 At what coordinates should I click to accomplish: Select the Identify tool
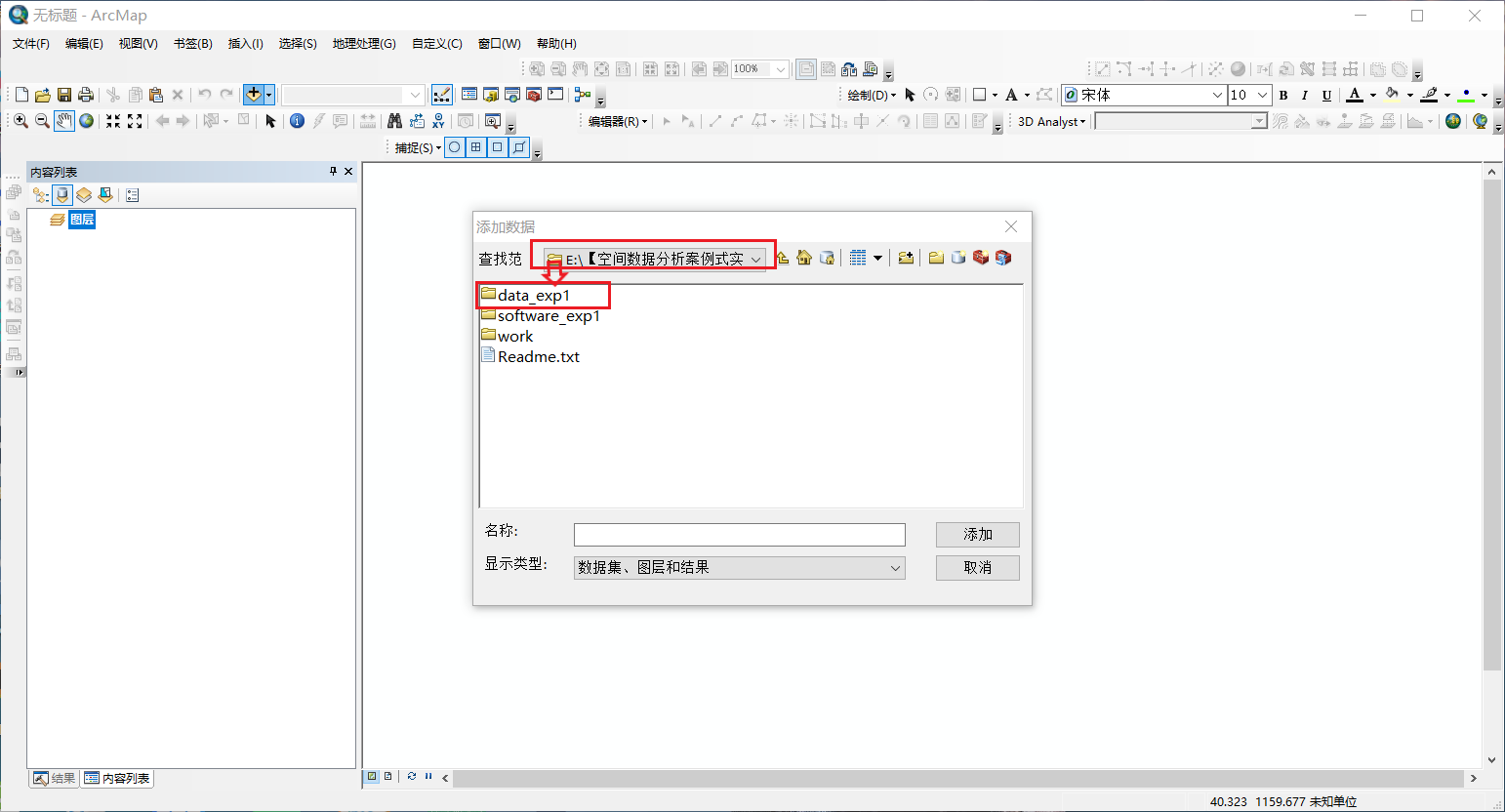pyautogui.click(x=297, y=121)
